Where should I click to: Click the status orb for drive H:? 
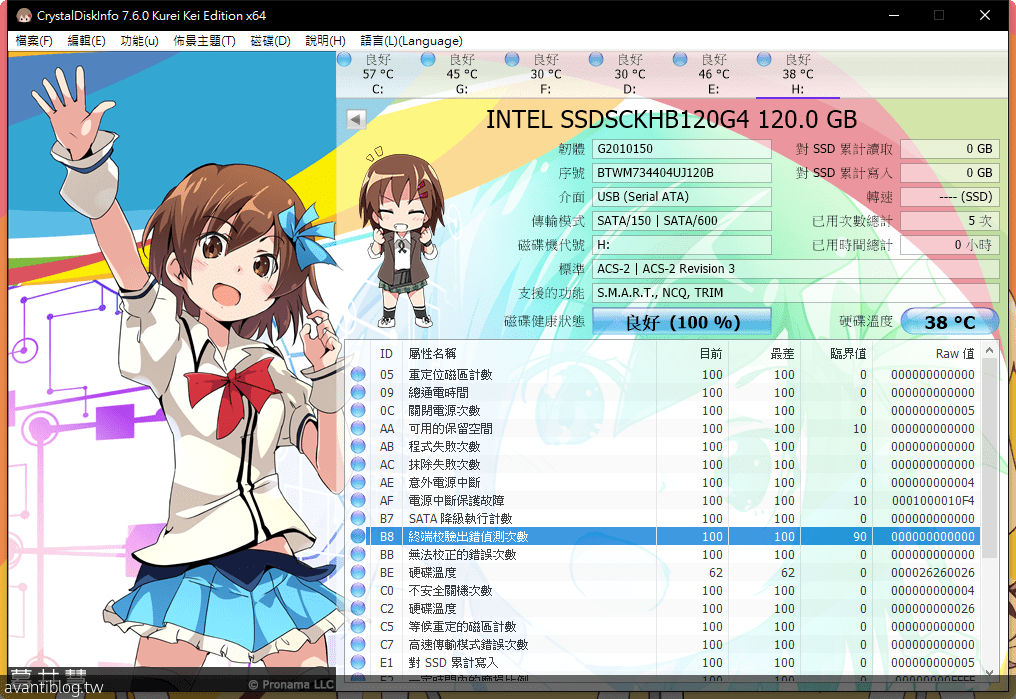[764, 60]
